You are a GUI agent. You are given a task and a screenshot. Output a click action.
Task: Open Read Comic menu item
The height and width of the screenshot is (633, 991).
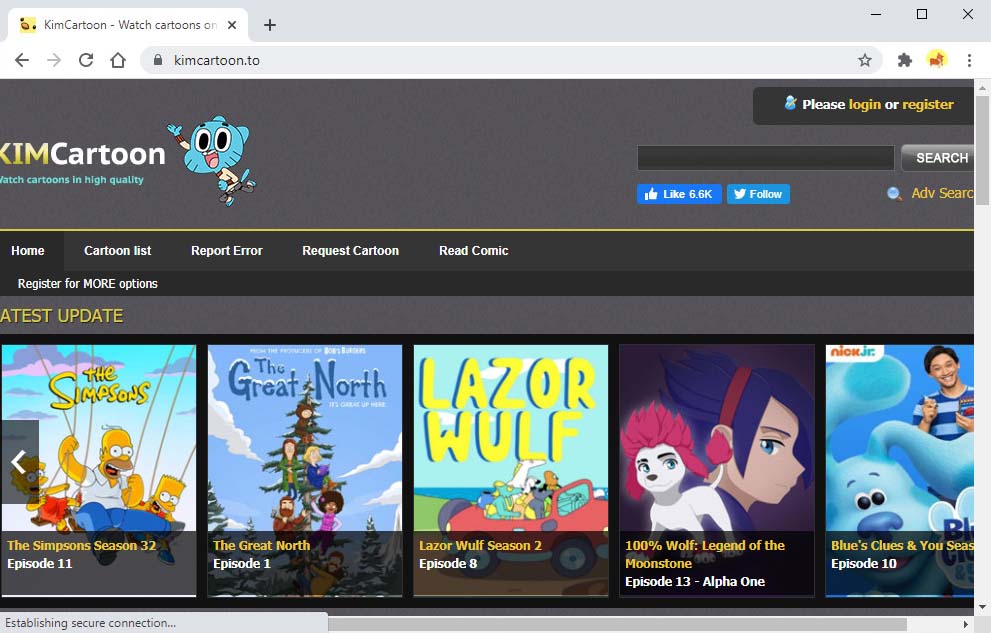(x=473, y=251)
